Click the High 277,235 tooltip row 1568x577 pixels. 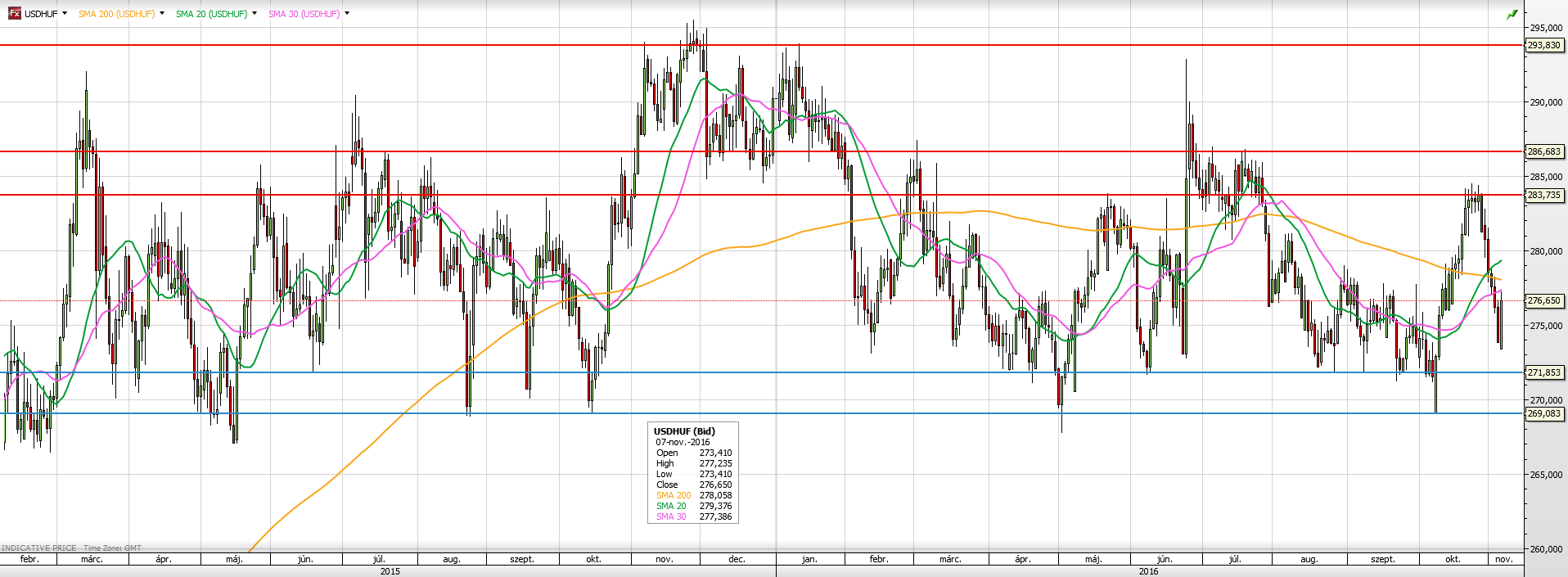(x=694, y=463)
